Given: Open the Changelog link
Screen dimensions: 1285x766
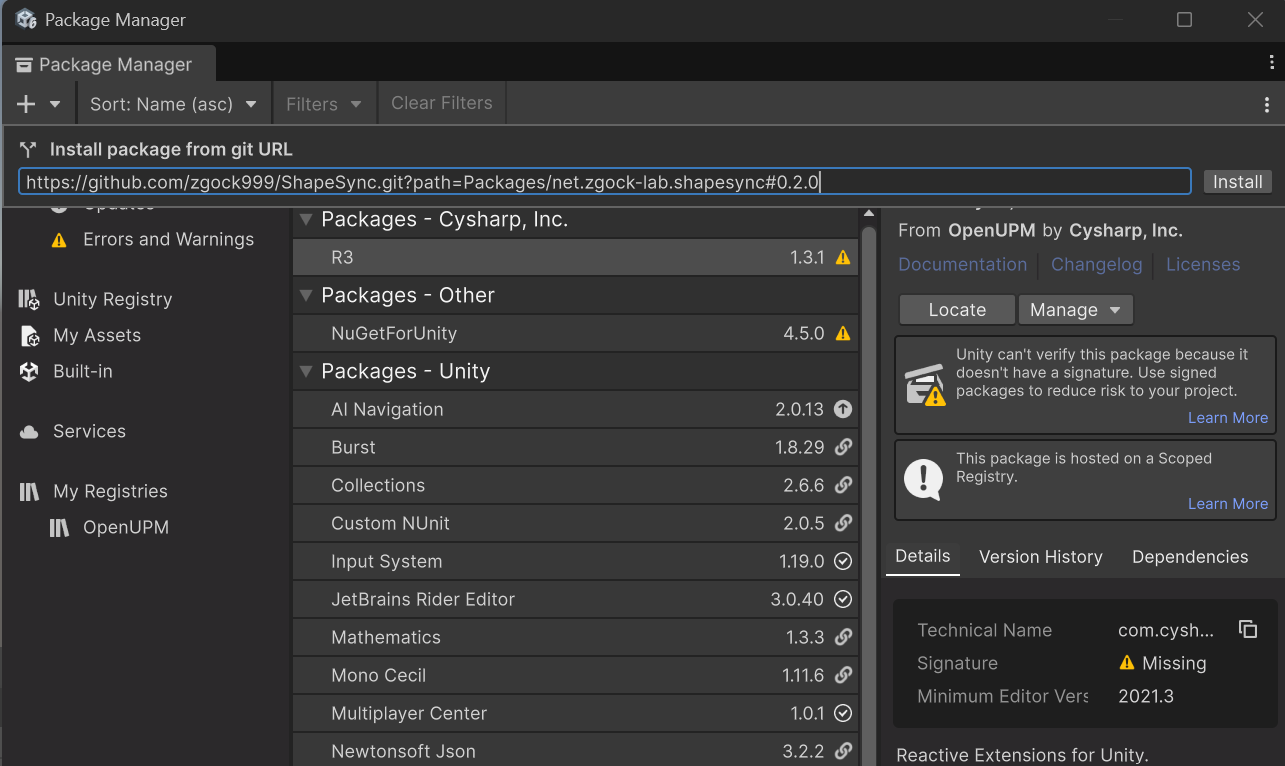Looking at the screenshot, I should [x=1096, y=264].
